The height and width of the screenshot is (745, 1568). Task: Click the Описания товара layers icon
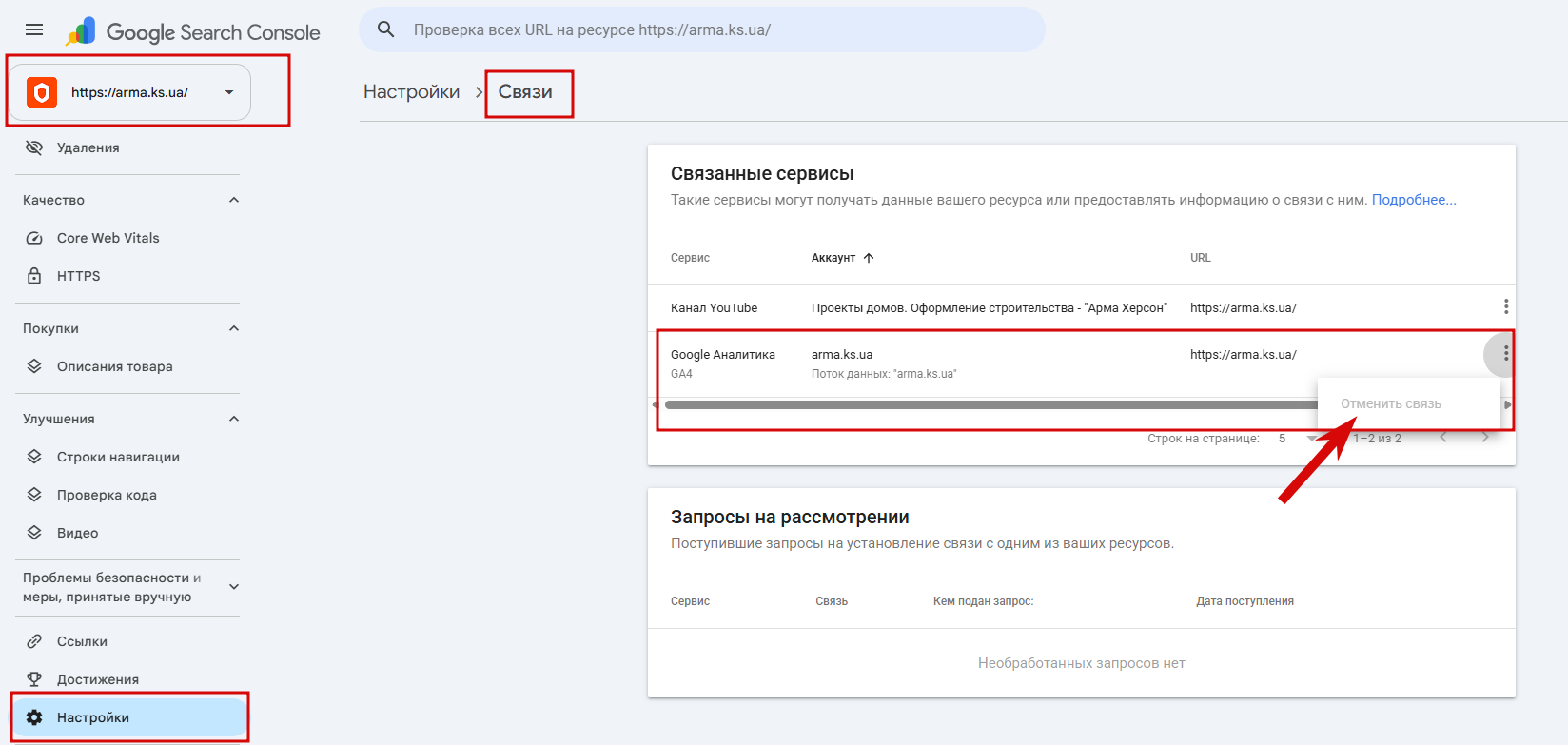click(34, 366)
